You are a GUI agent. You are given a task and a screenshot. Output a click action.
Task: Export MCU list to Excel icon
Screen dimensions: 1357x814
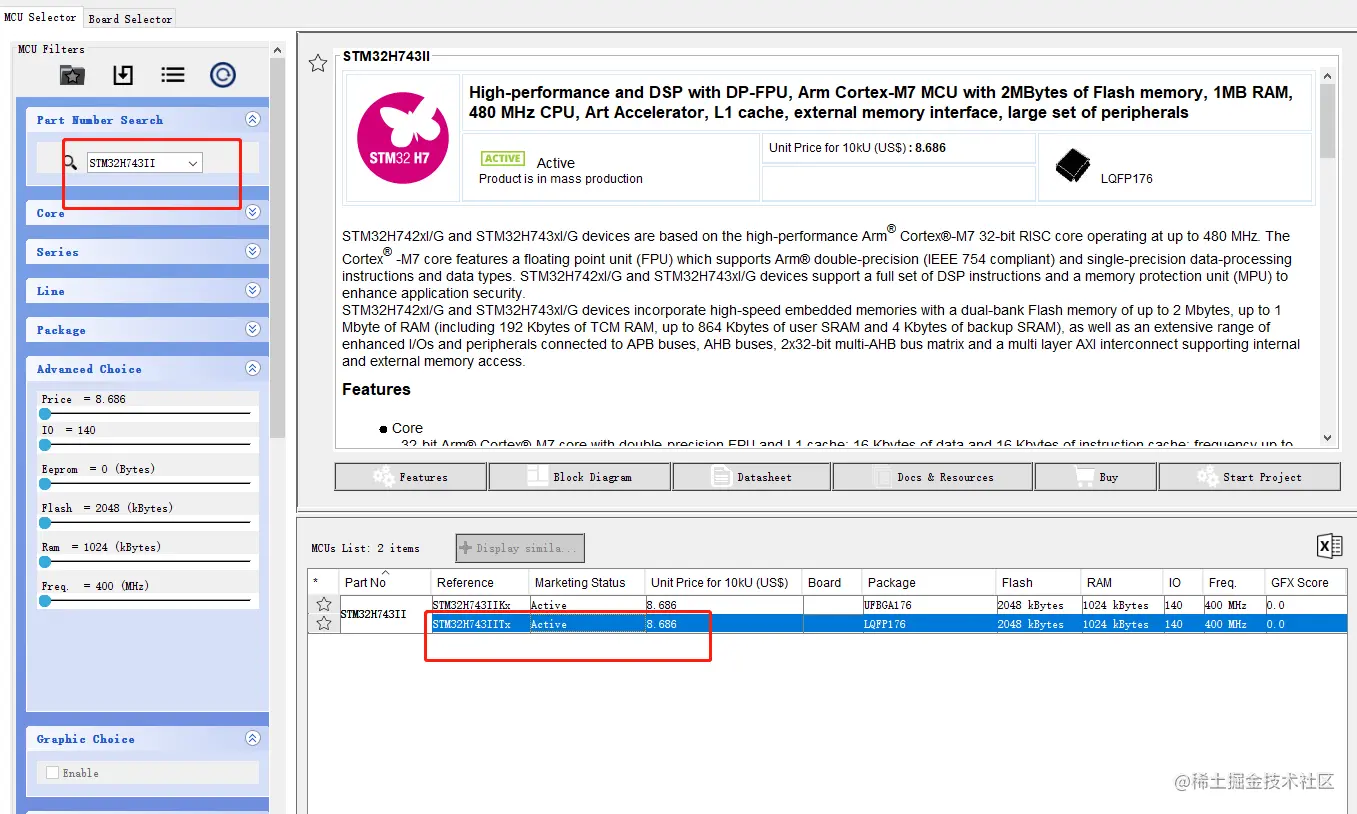tap(1329, 546)
